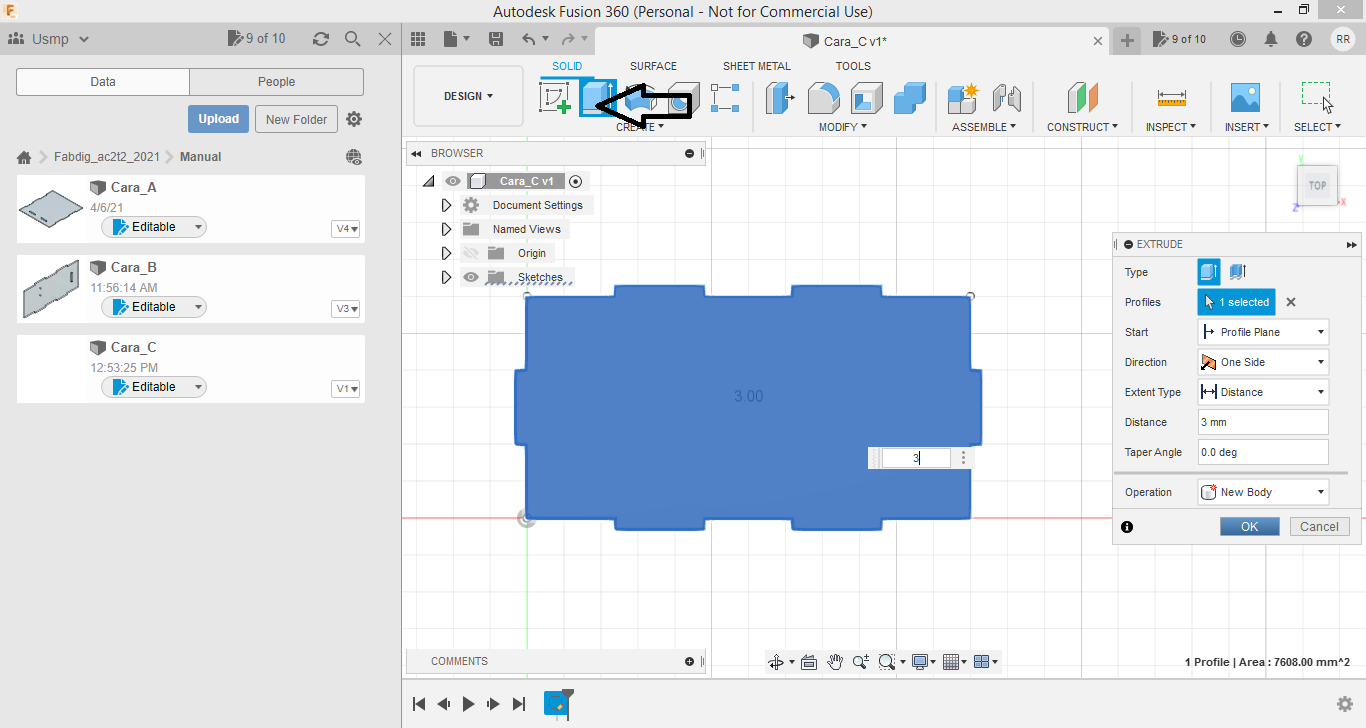
Task: Open the Job Status clock
Action: click(x=1238, y=39)
